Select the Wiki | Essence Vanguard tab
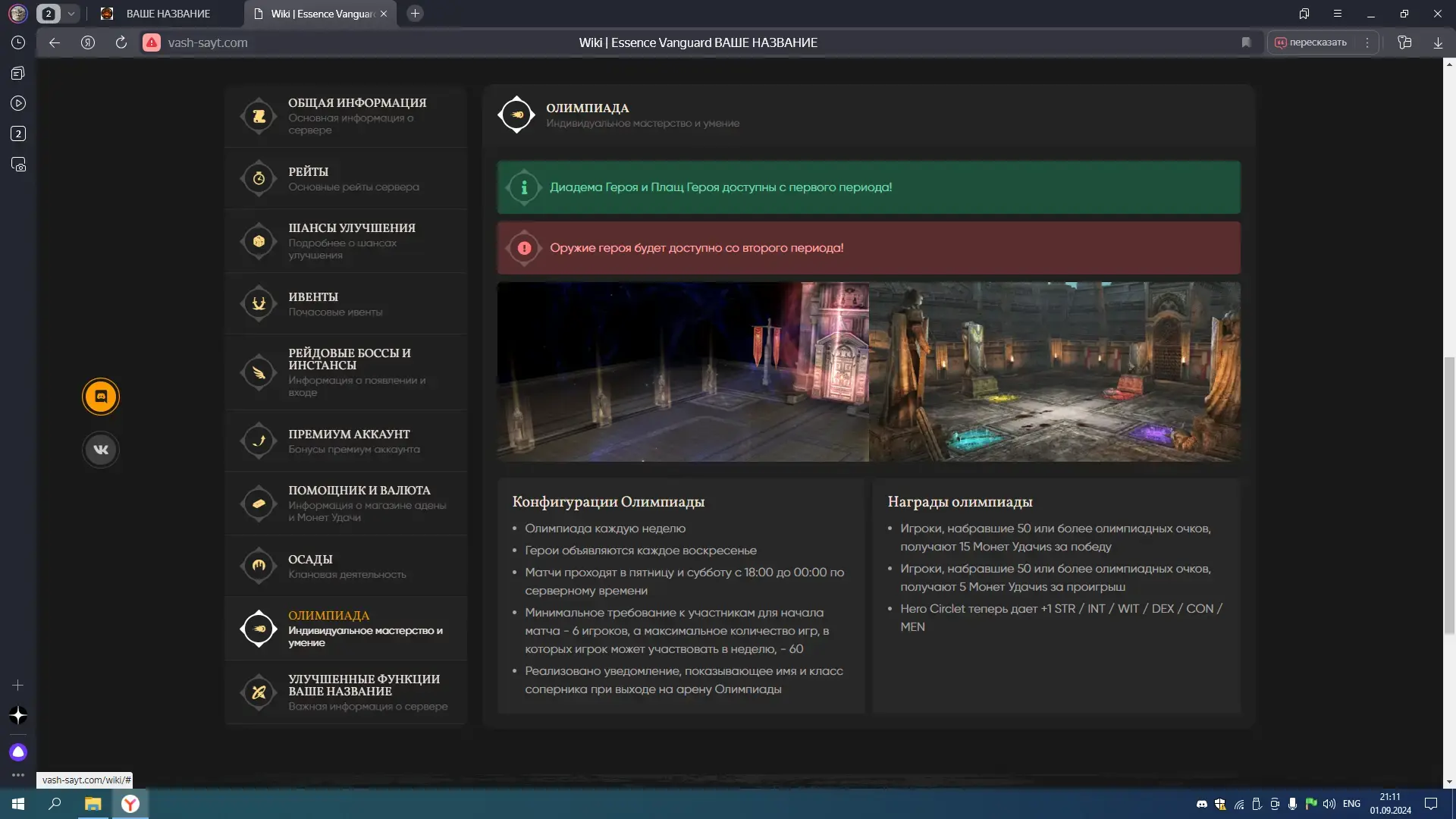This screenshot has width=1456, height=819. coord(322,14)
